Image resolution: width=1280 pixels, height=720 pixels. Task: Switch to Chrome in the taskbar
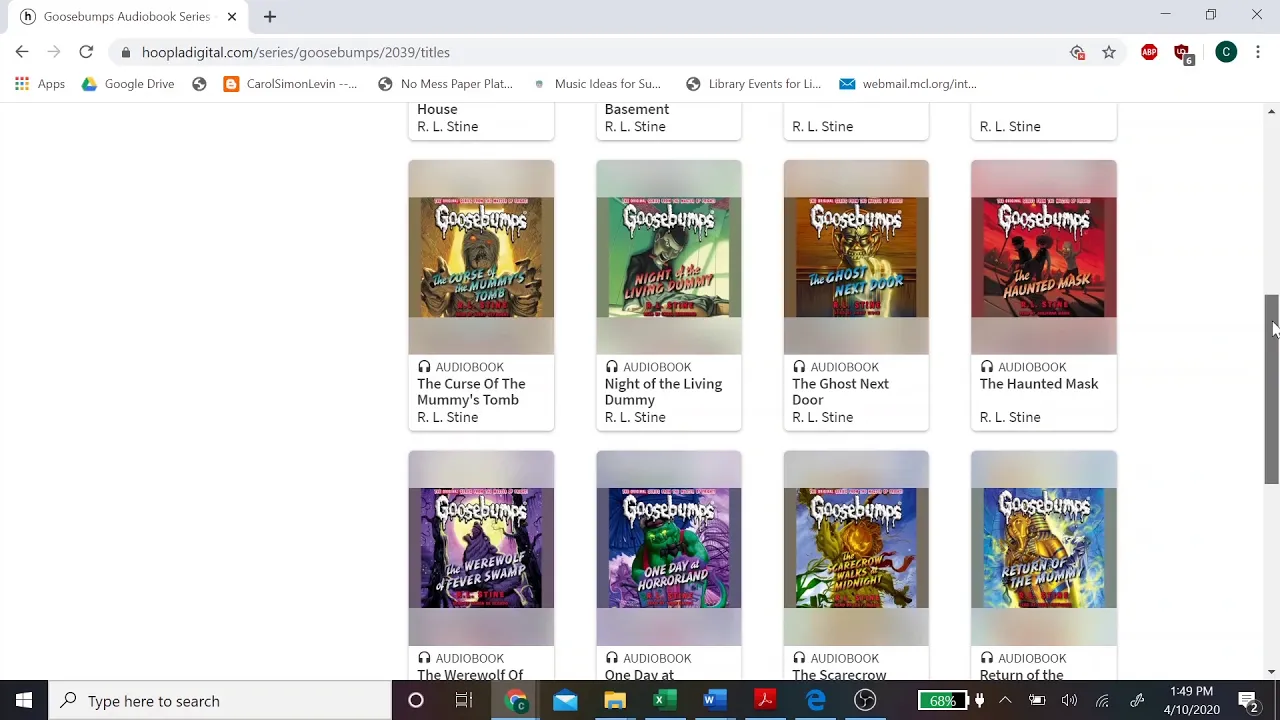[516, 701]
